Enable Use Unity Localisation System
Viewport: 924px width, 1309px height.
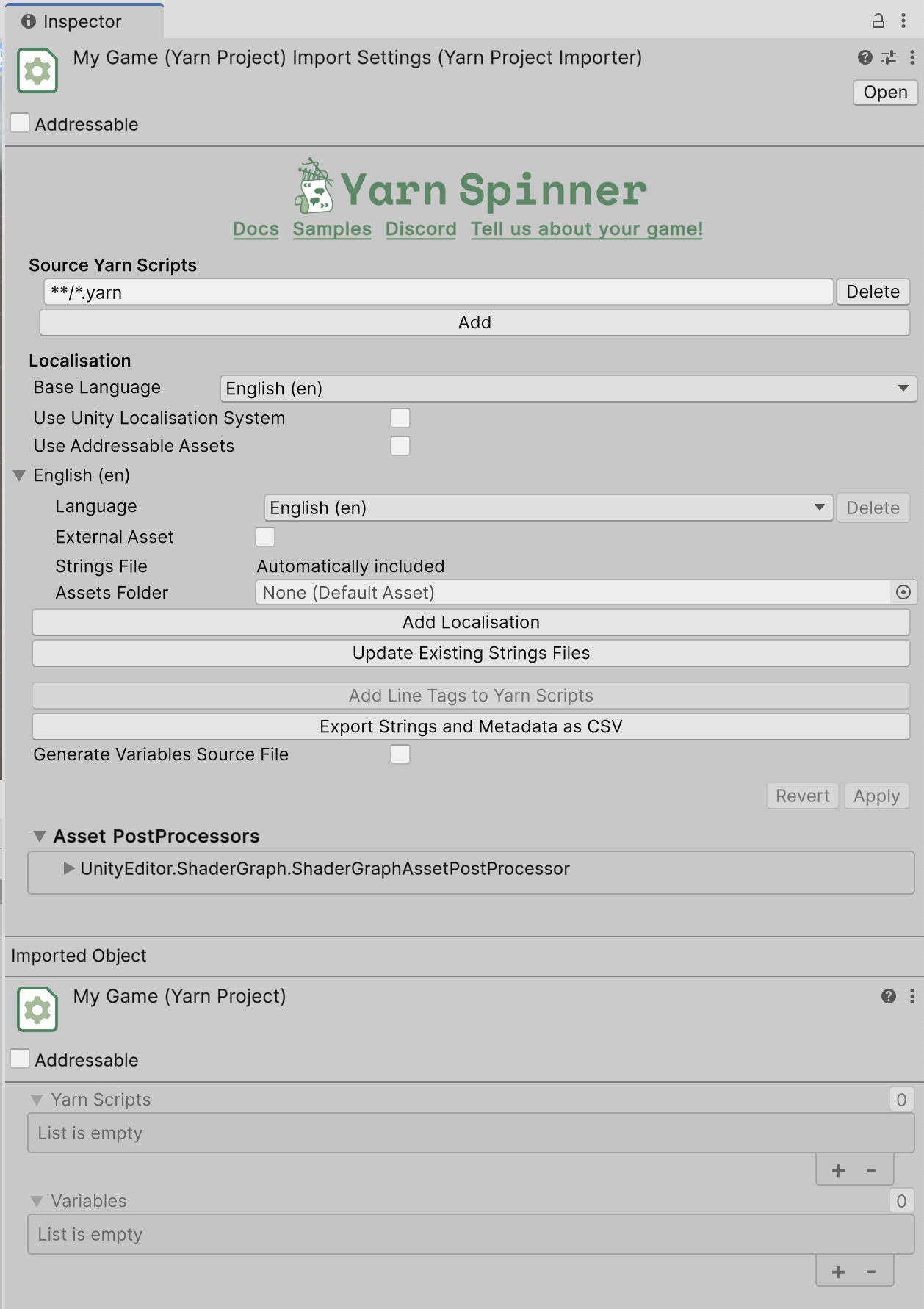click(400, 418)
